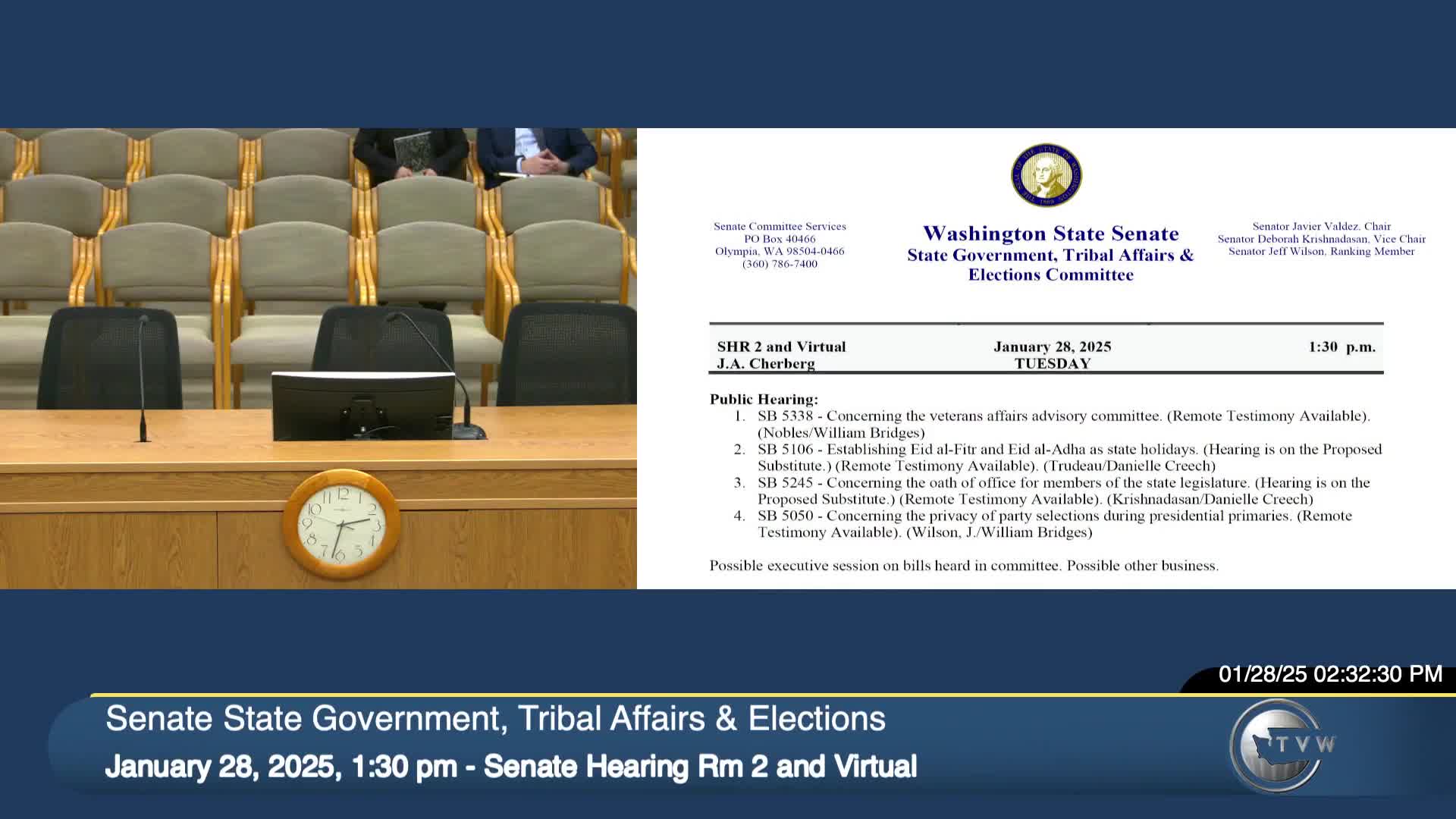1456x819 pixels.
Task: Click the January 28, 2025 TUESDAY date
Action: point(1052,355)
